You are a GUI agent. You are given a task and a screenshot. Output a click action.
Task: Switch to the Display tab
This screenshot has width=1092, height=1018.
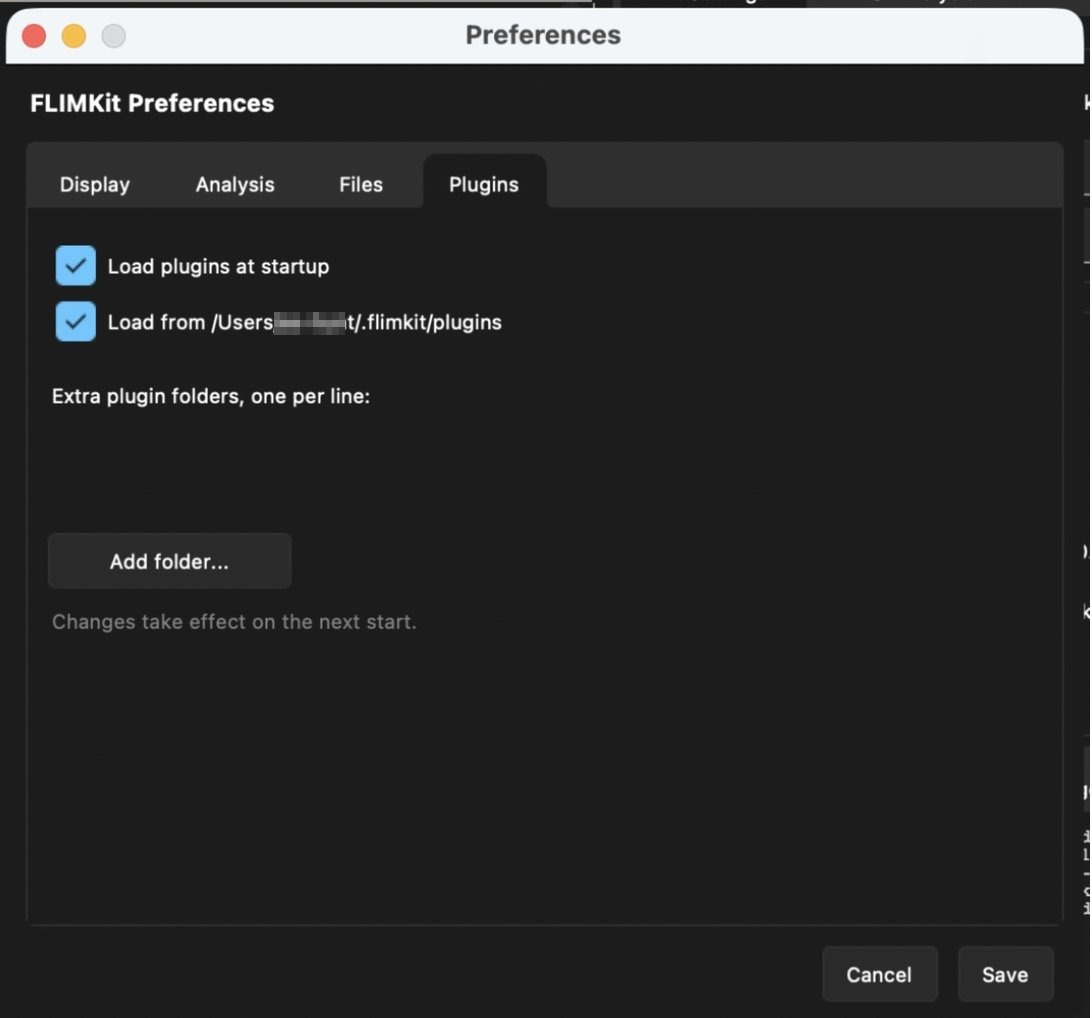pos(95,185)
